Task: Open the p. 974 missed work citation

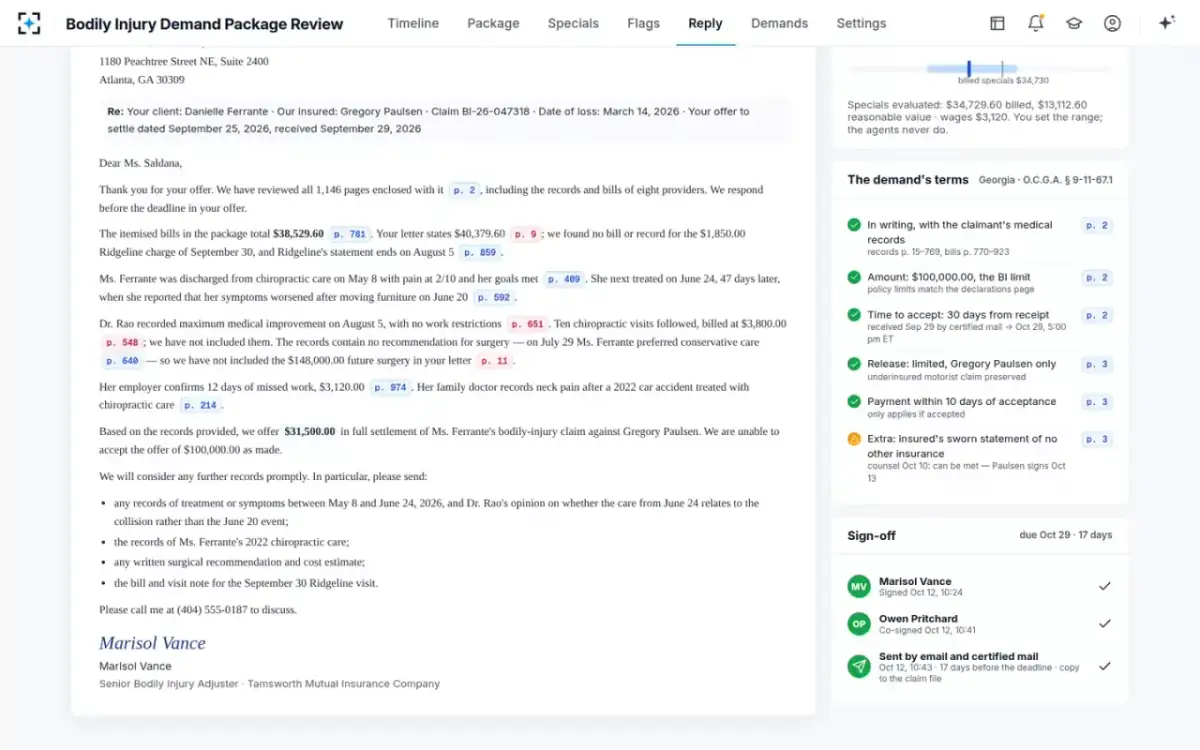Action: click(x=391, y=387)
